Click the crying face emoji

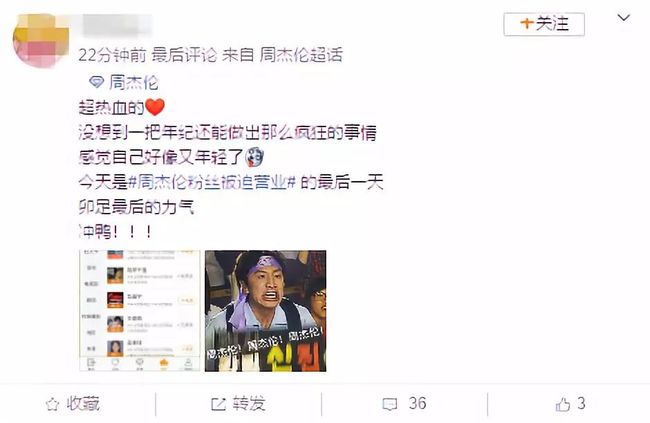point(254,157)
